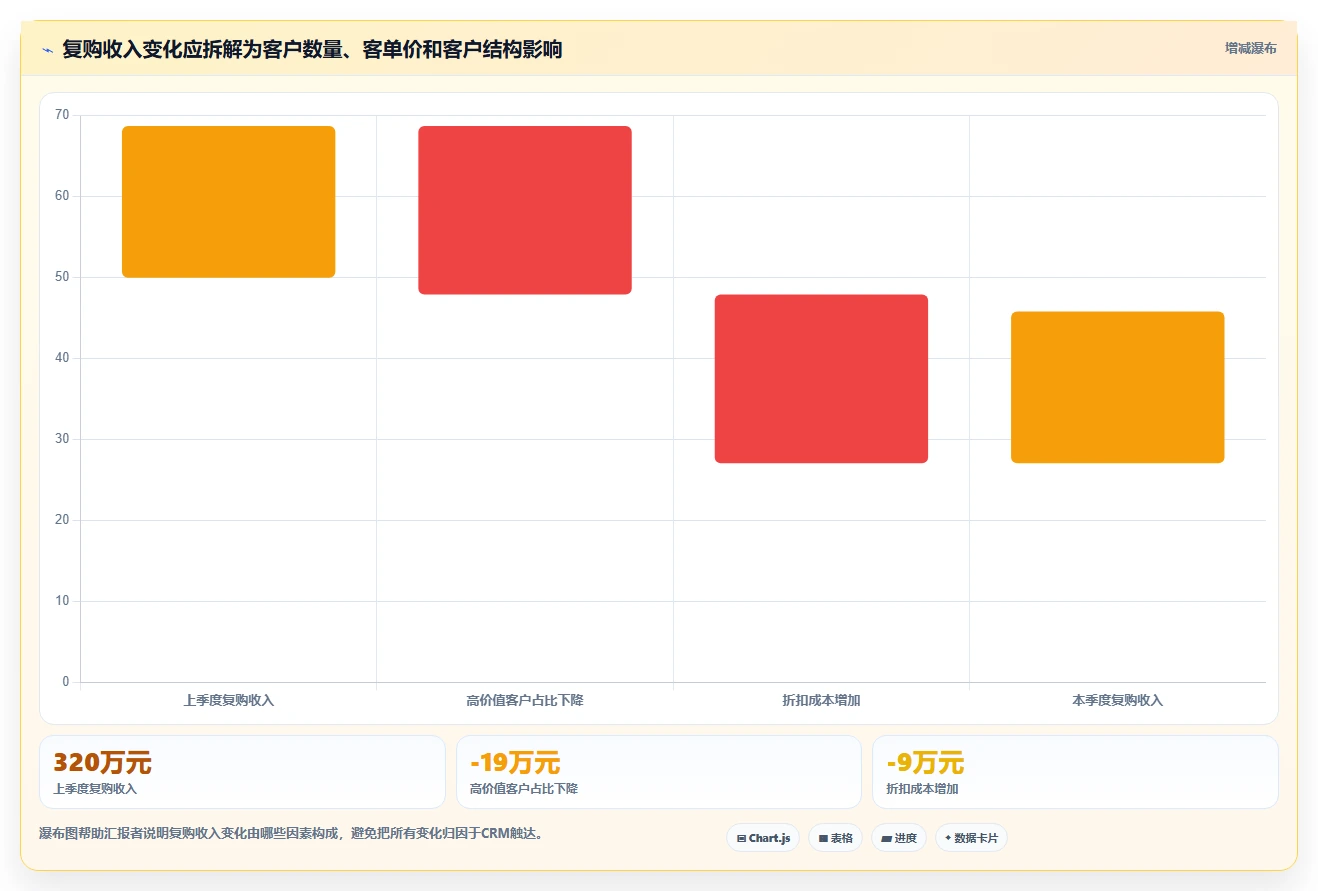
Task: Click the red 高价值客户占比下降 bar
Action: tap(525, 210)
